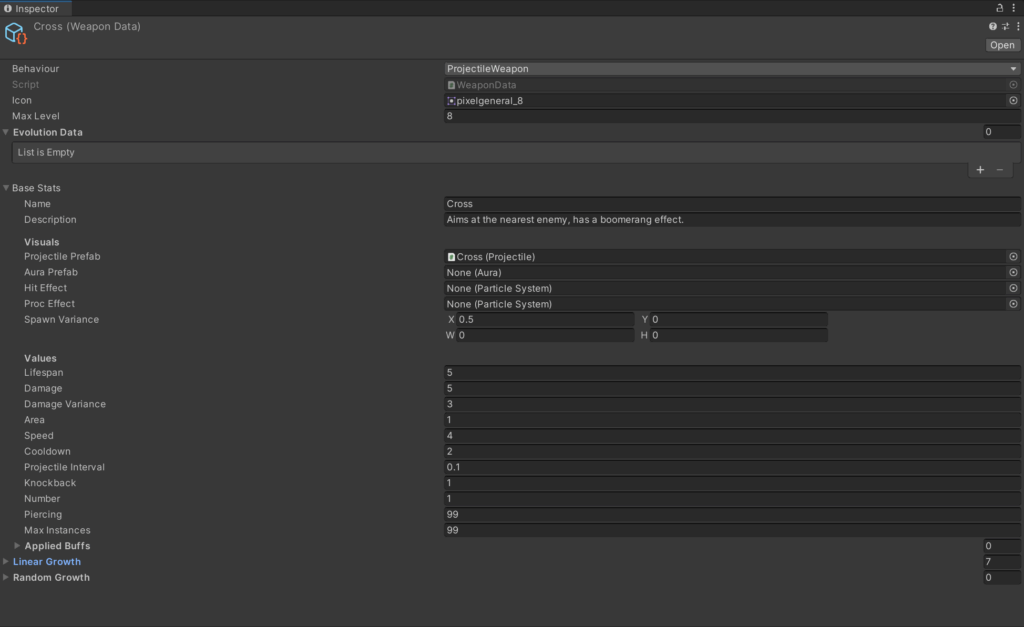Collapse the Evolution Data foldout
Viewport: 1024px width, 627px height.
6,132
